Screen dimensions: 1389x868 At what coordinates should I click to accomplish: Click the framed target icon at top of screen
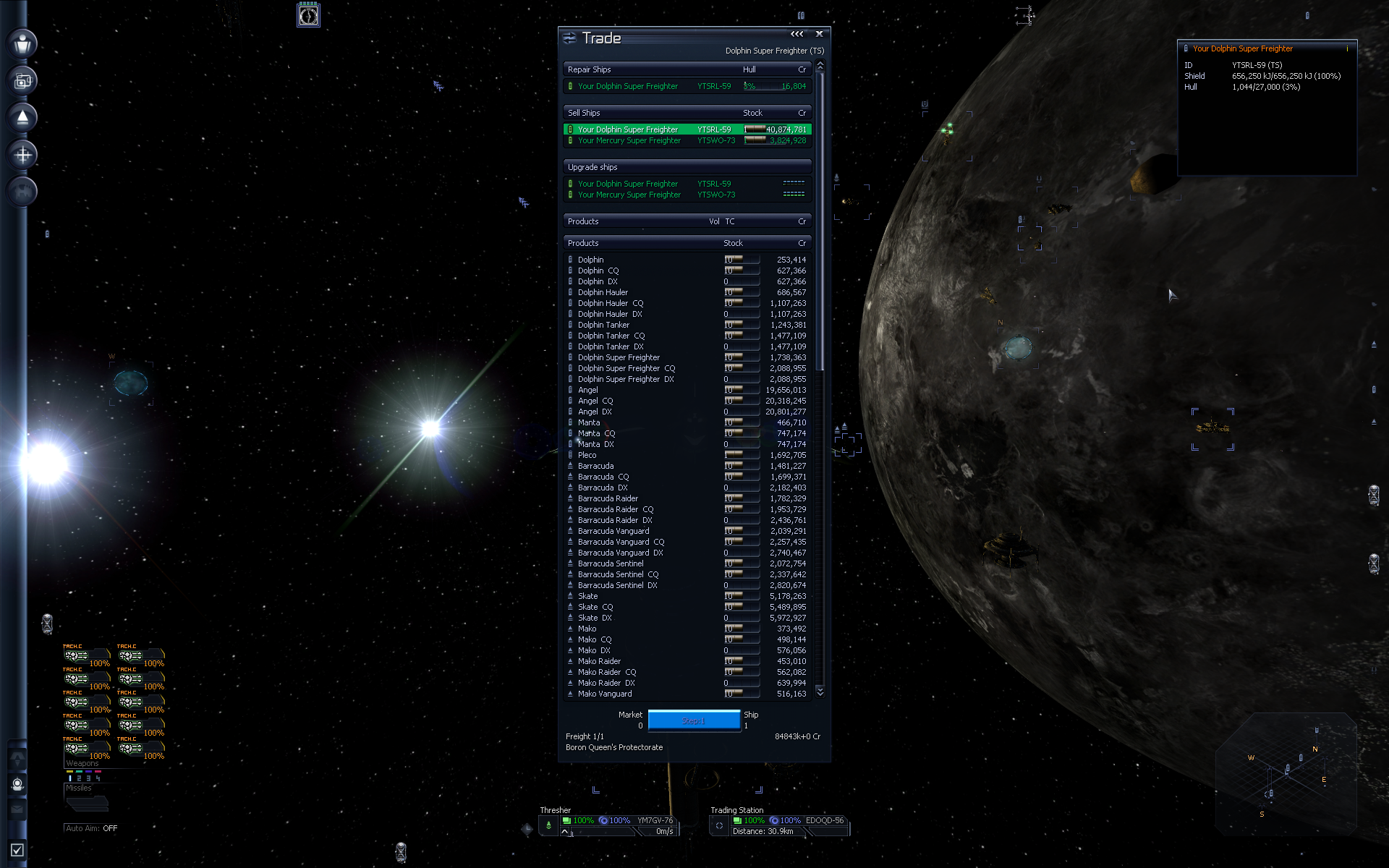click(308, 15)
